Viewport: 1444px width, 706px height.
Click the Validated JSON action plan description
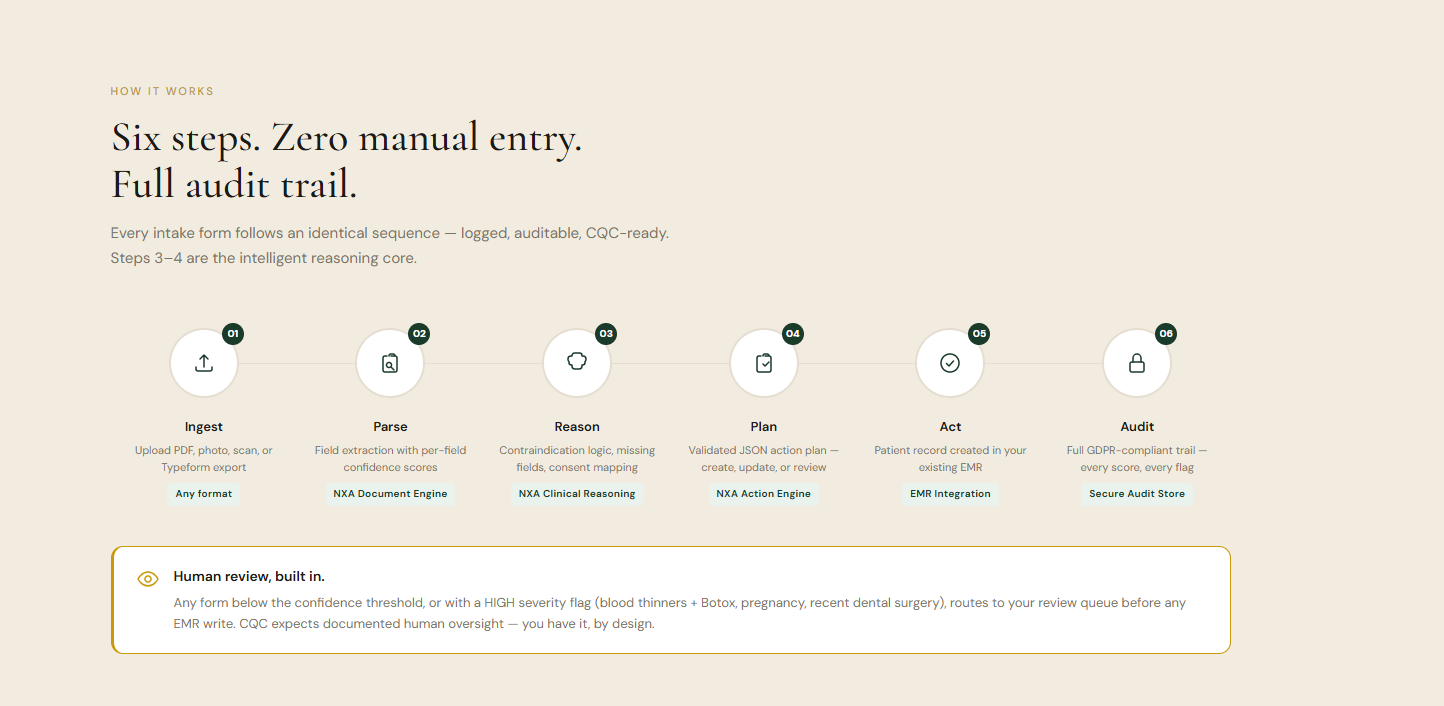[764, 459]
